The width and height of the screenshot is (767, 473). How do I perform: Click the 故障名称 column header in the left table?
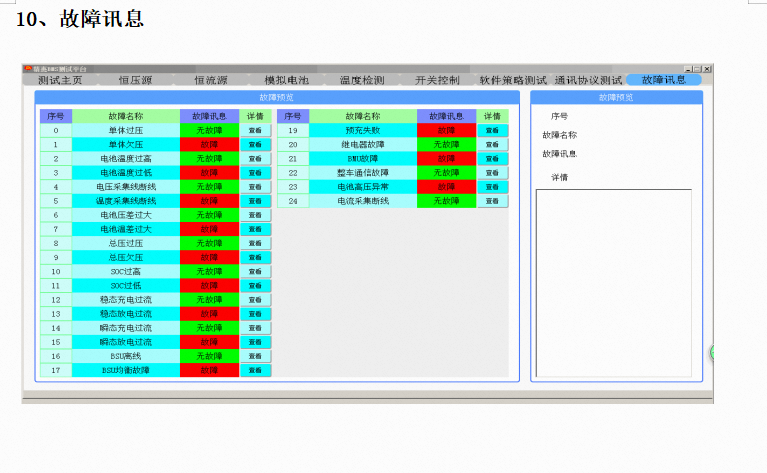125,116
